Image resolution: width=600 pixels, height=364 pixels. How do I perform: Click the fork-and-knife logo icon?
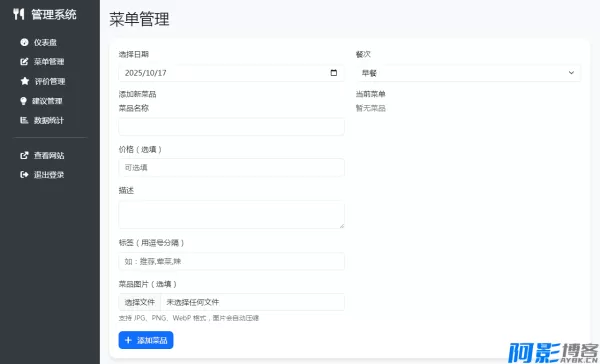coord(18,14)
